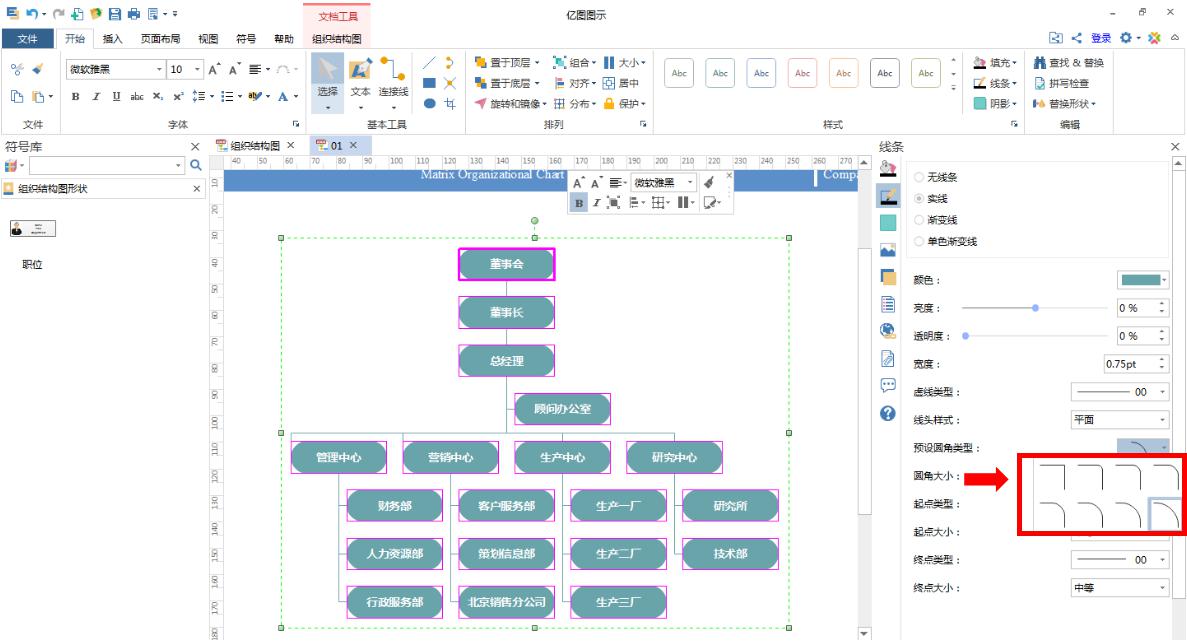Select the 顾问办公室 org chart box
Viewport: 1187px width, 644px height.
tap(562, 409)
